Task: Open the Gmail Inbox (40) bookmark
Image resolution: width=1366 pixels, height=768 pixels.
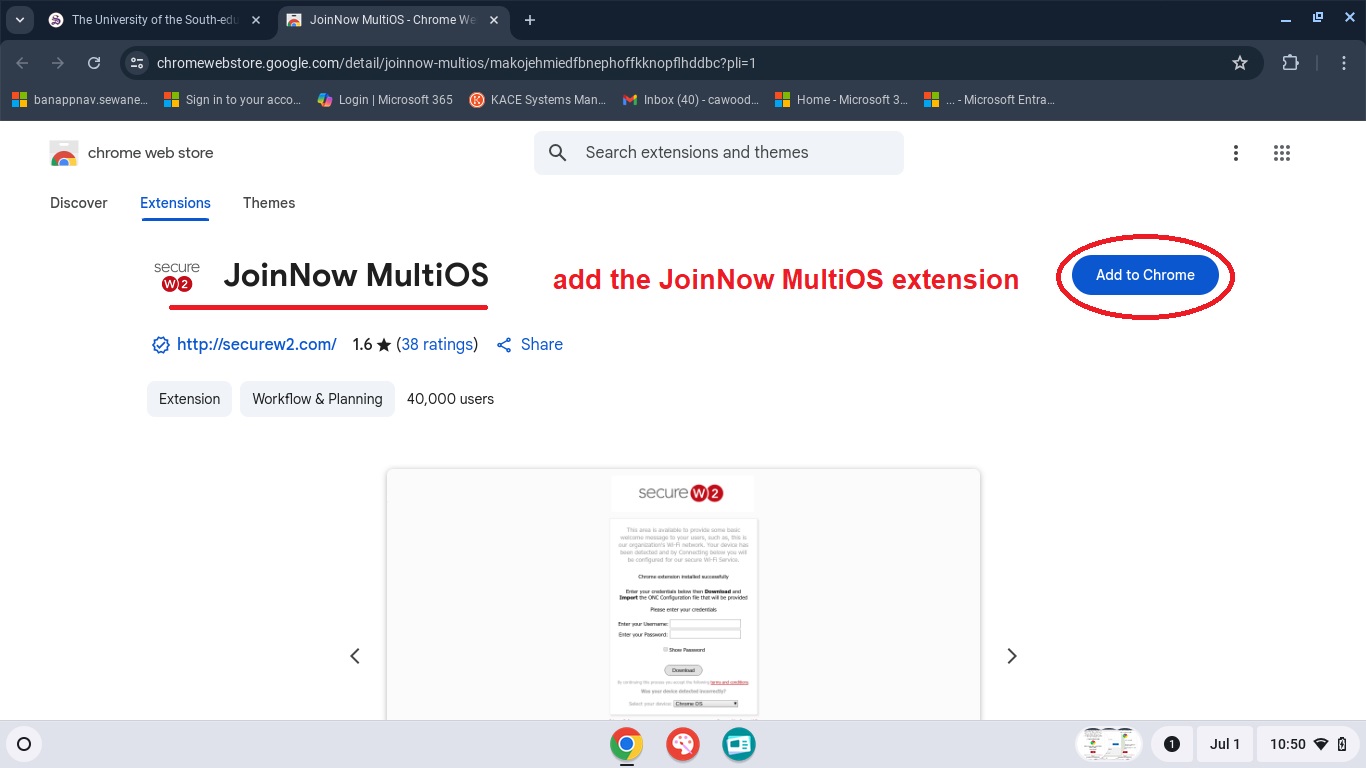Action: tap(691, 100)
